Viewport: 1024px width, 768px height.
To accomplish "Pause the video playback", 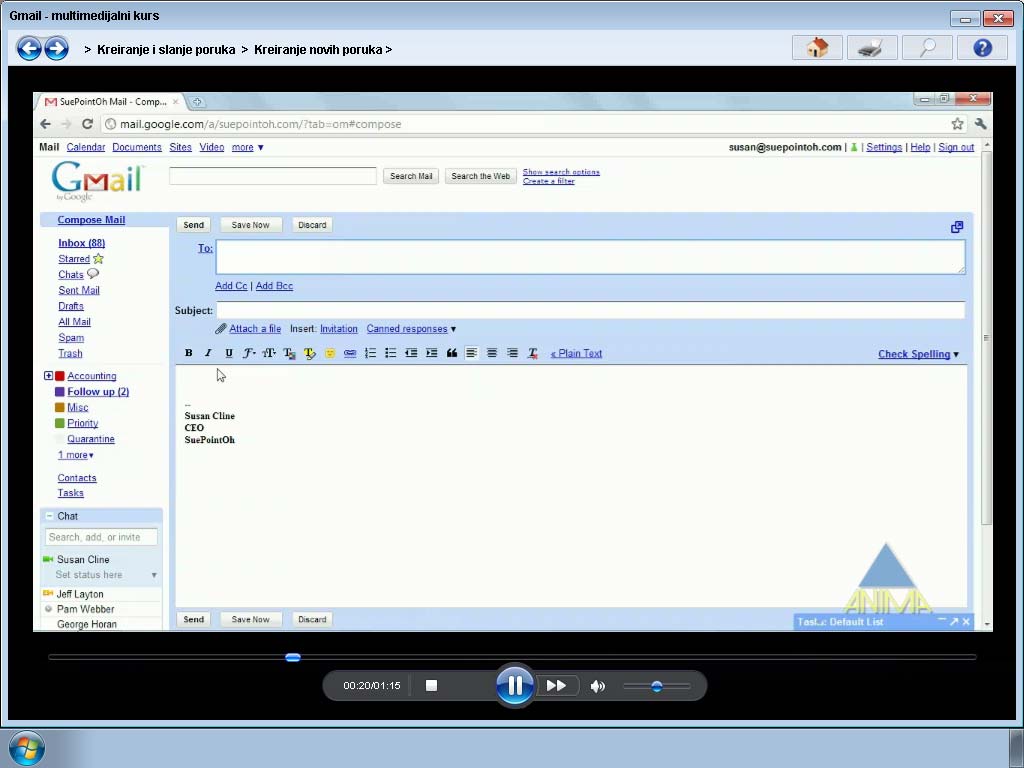I will click(x=515, y=685).
